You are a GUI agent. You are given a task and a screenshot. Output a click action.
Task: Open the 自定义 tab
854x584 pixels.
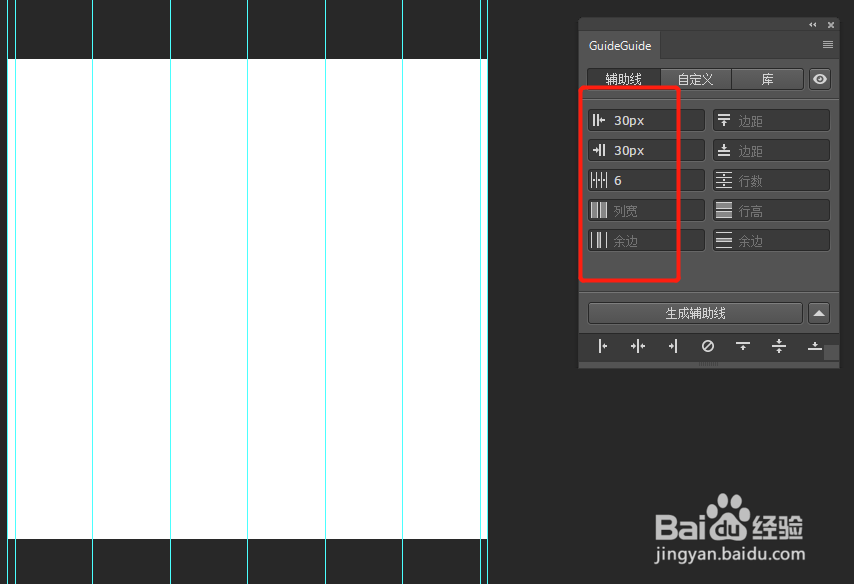(696, 79)
